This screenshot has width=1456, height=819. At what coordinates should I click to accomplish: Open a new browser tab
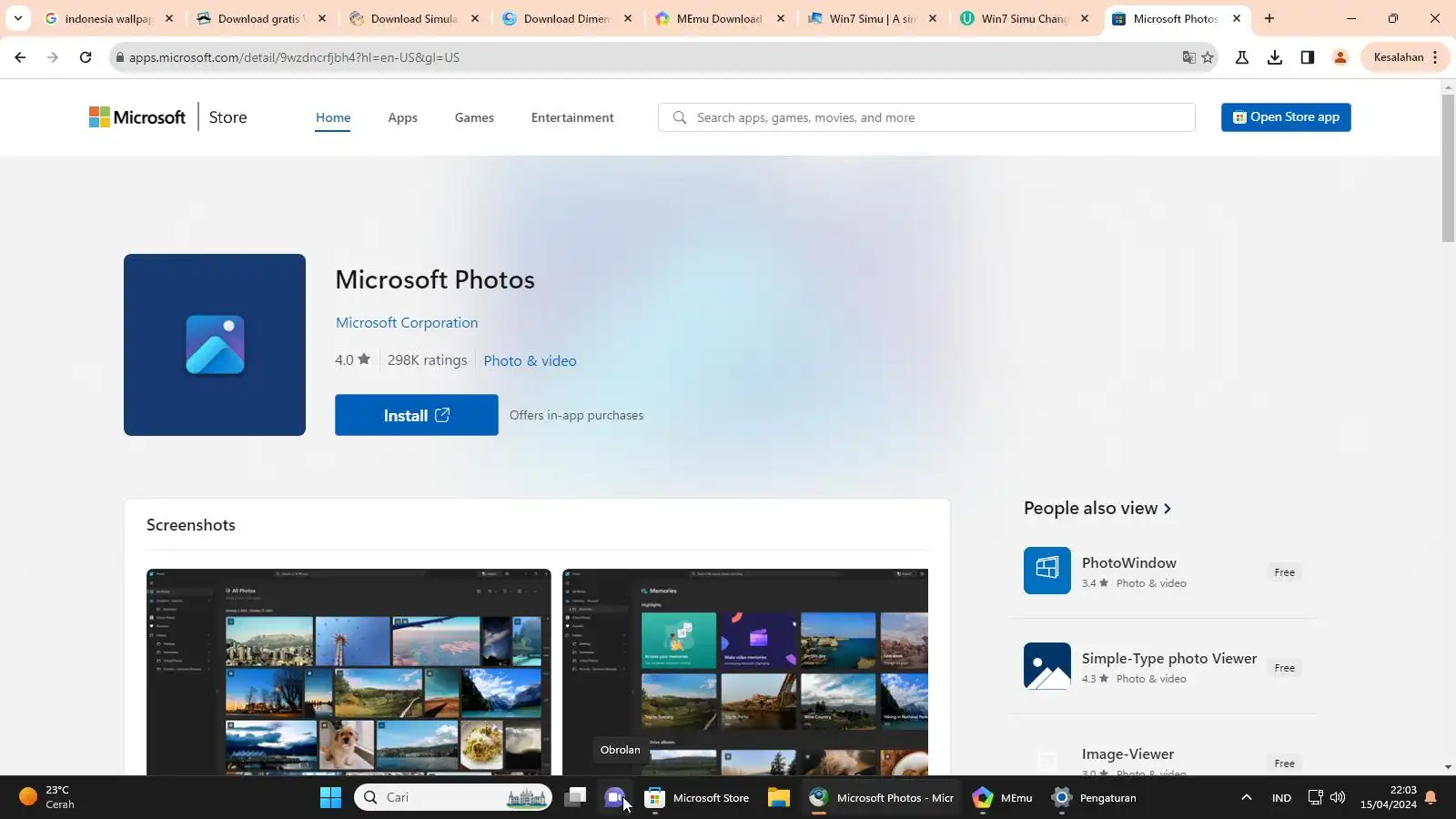(1269, 18)
